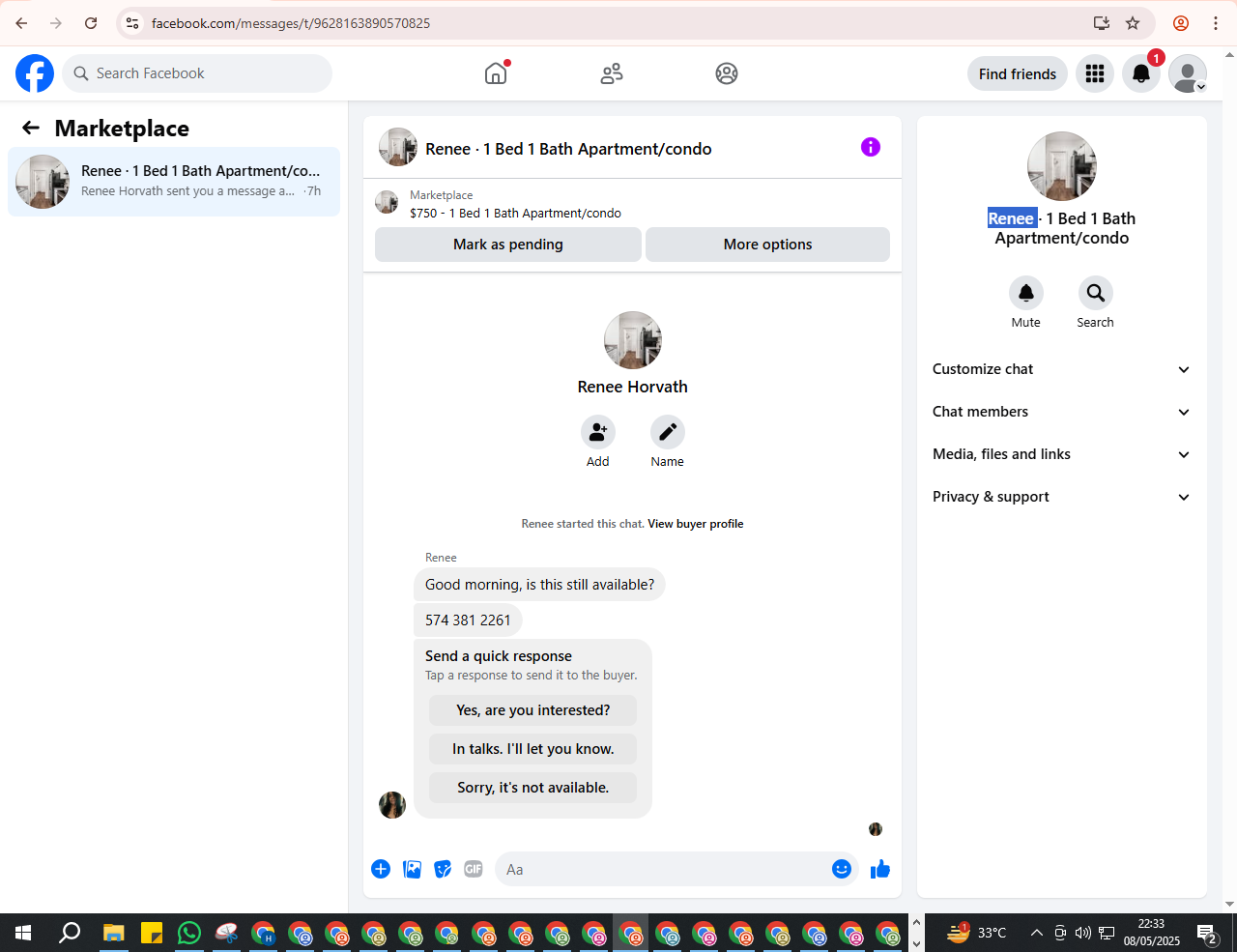Open the Windows action center notifications
Image resolution: width=1237 pixels, height=952 pixels.
[1207, 933]
